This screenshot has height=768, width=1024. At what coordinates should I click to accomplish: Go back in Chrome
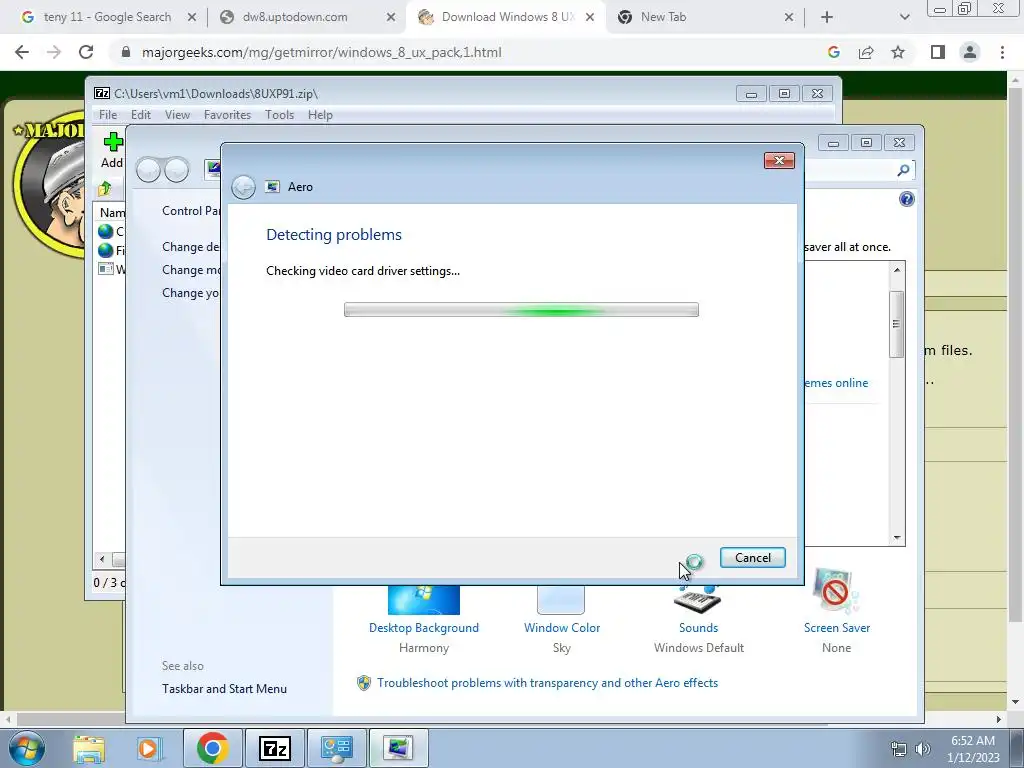pos(22,52)
